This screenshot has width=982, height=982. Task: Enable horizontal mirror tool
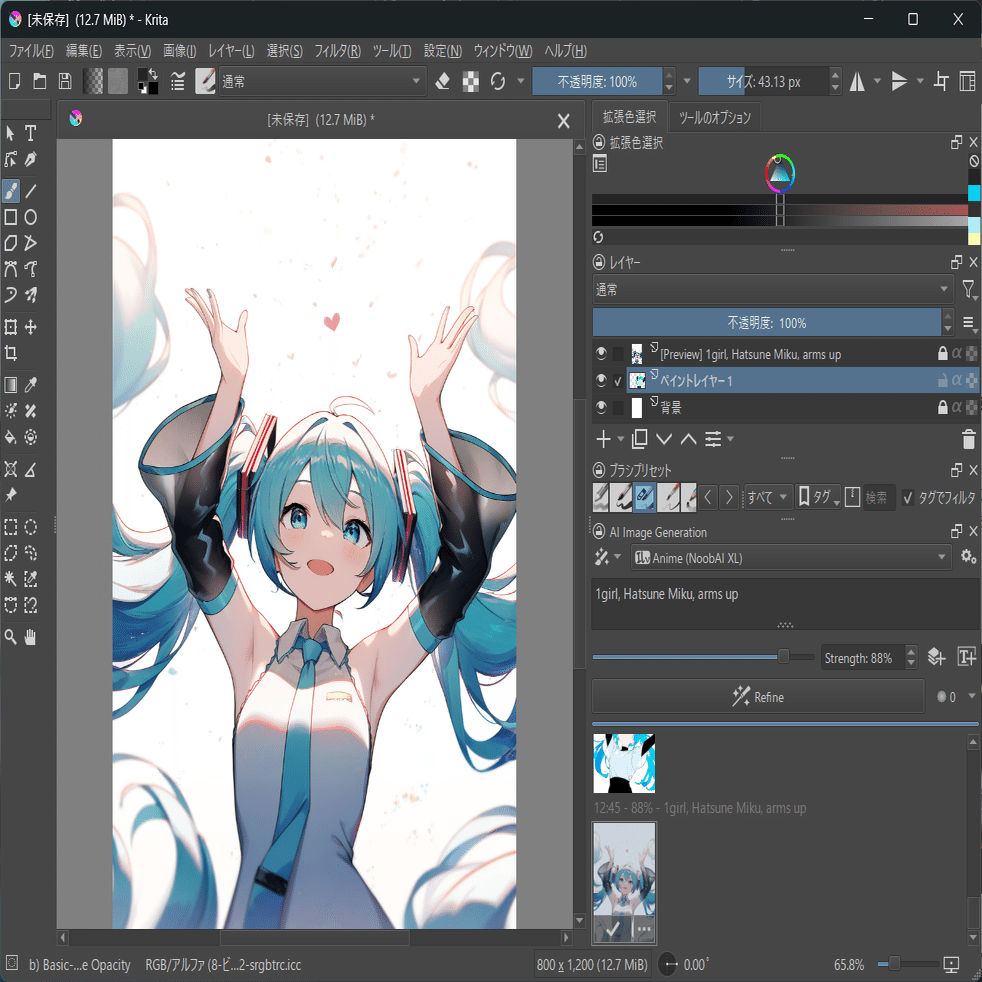point(857,81)
